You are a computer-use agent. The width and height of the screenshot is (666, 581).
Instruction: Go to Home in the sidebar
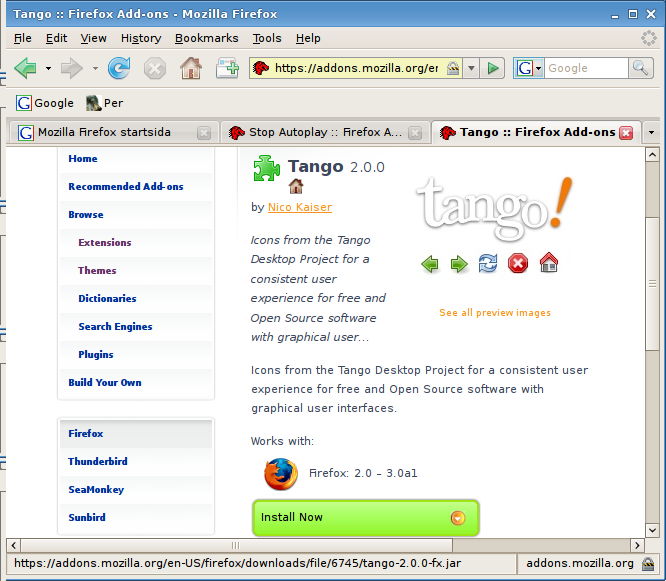coord(83,159)
